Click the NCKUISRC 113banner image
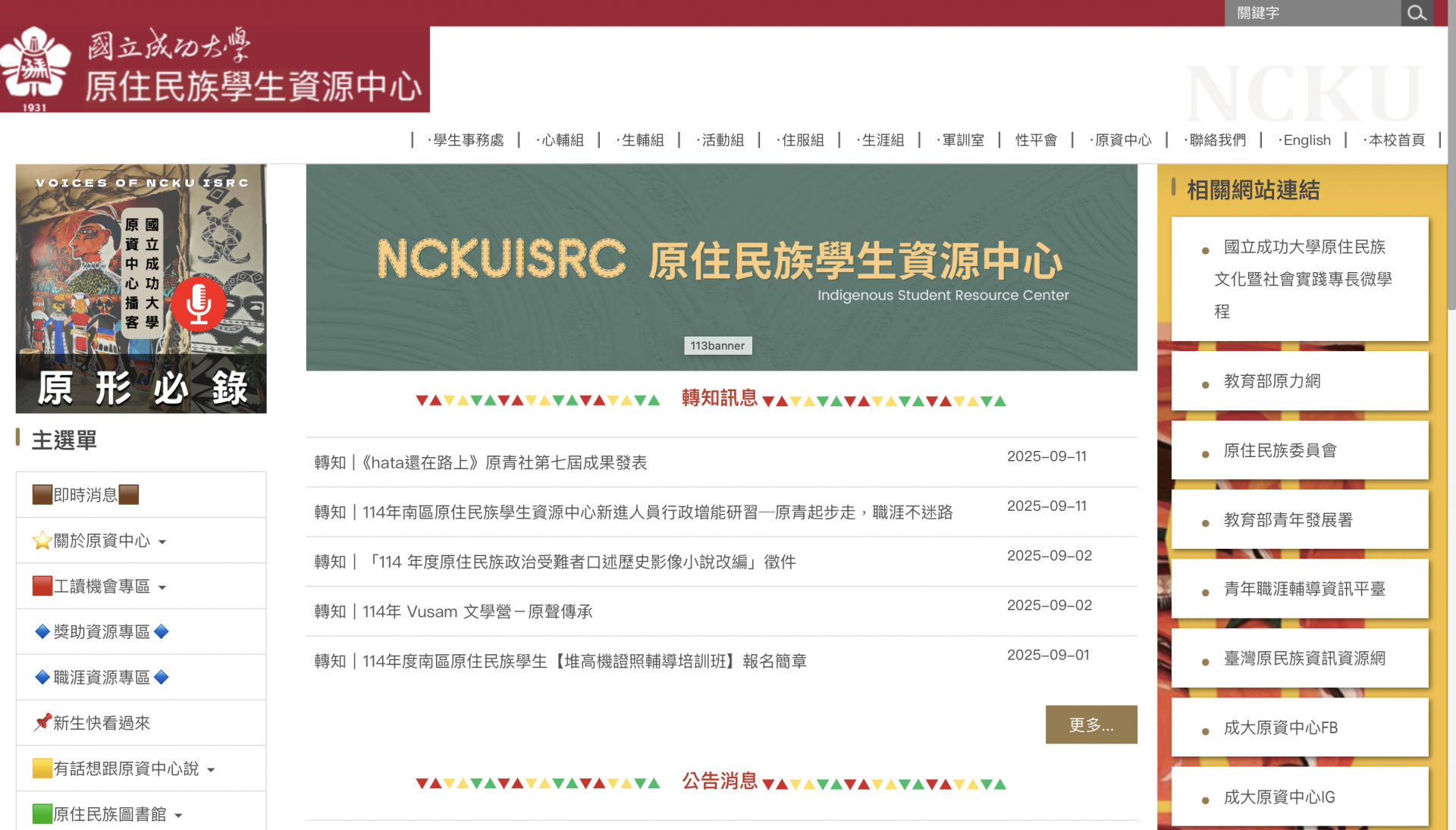1456x830 pixels. (721, 267)
